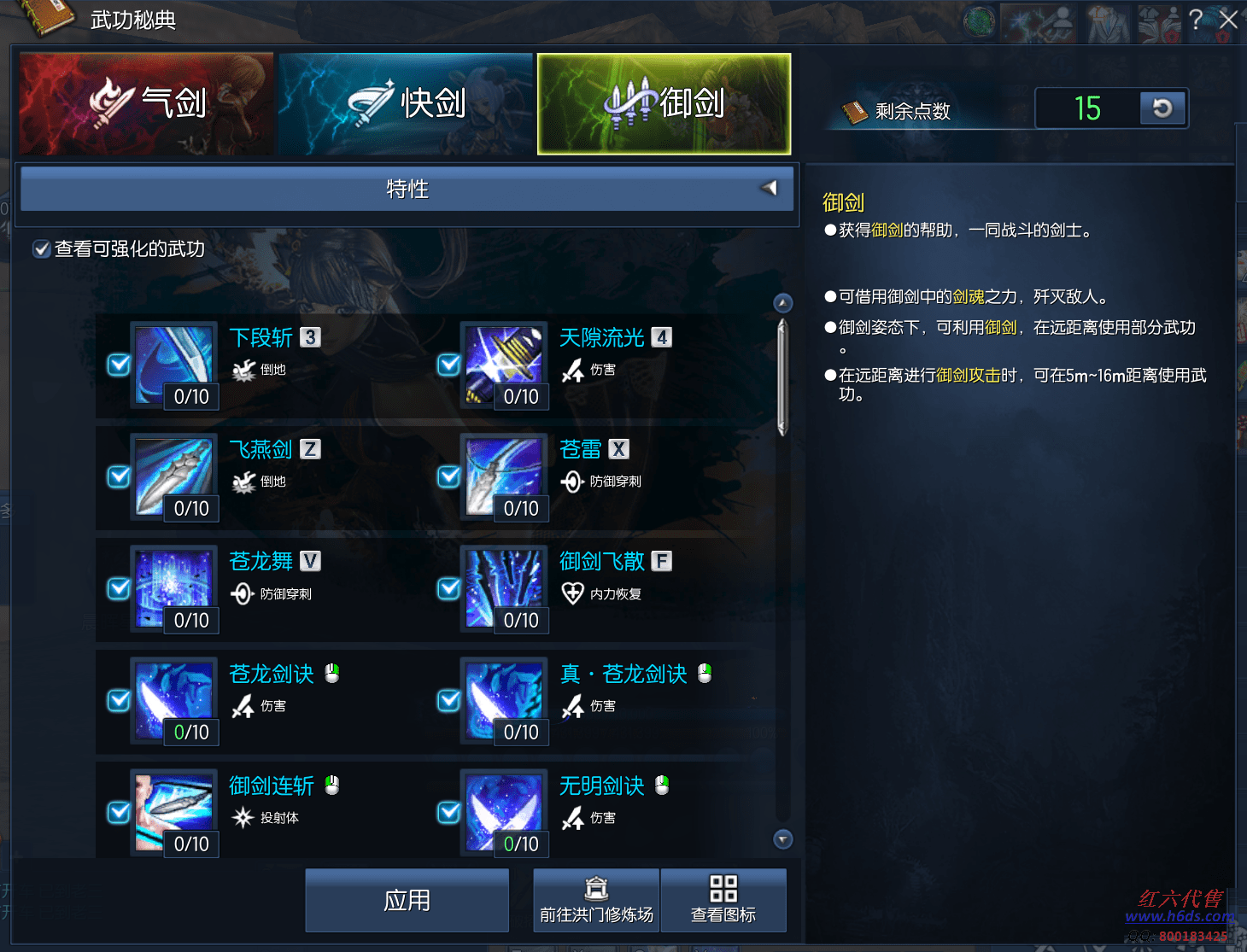Select the 苍雷 skill icon
Image resolution: width=1247 pixels, height=952 pixels.
click(504, 477)
